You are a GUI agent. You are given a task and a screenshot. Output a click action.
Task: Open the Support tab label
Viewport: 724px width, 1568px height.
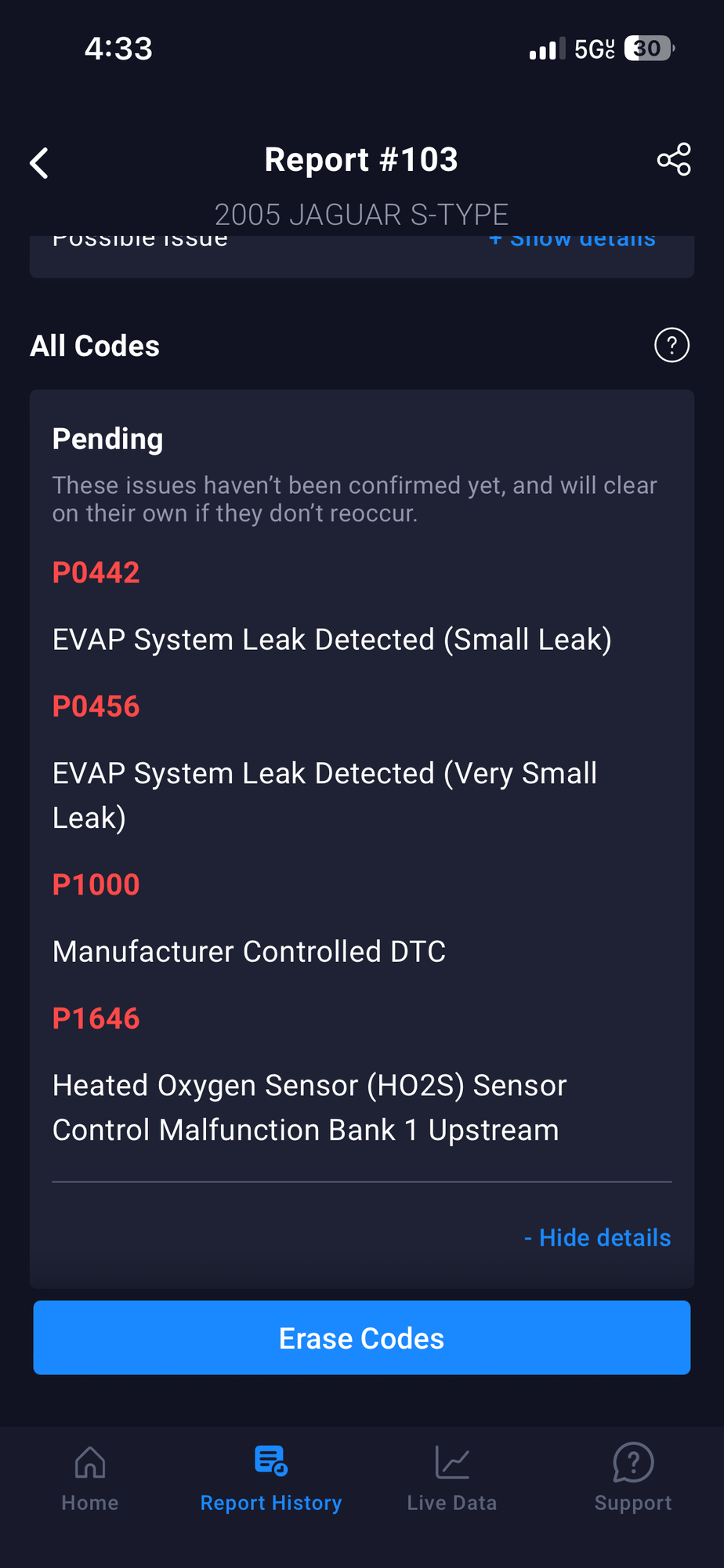(633, 1503)
